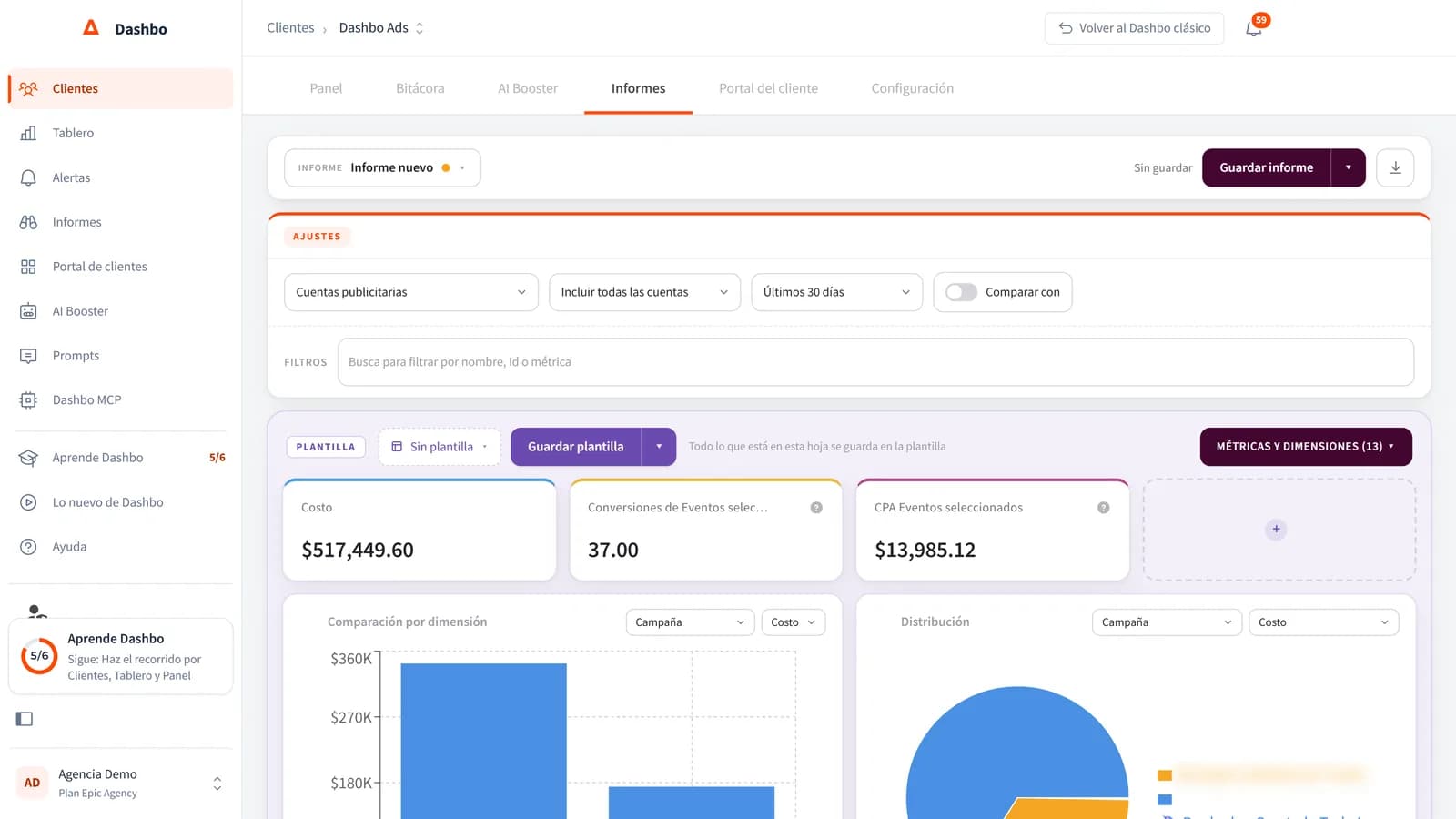The image size is (1456, 819).
Task: Collapse sidebar with panel toggle icon
Action: (x=25, y=719)
